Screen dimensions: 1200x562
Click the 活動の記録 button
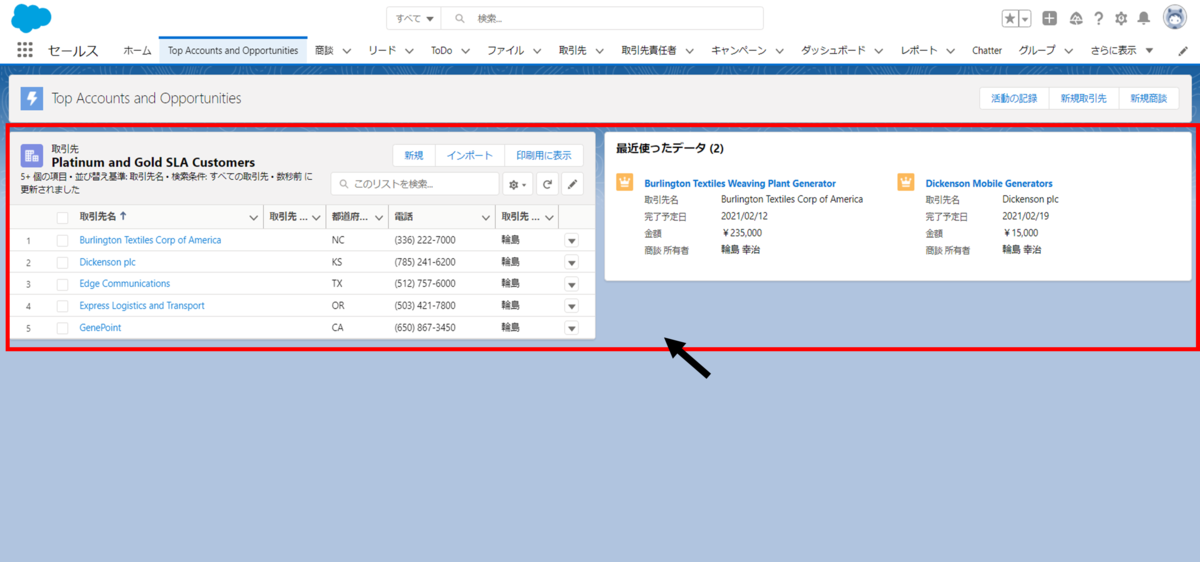pyautogui.click(x=1014, y=98)
